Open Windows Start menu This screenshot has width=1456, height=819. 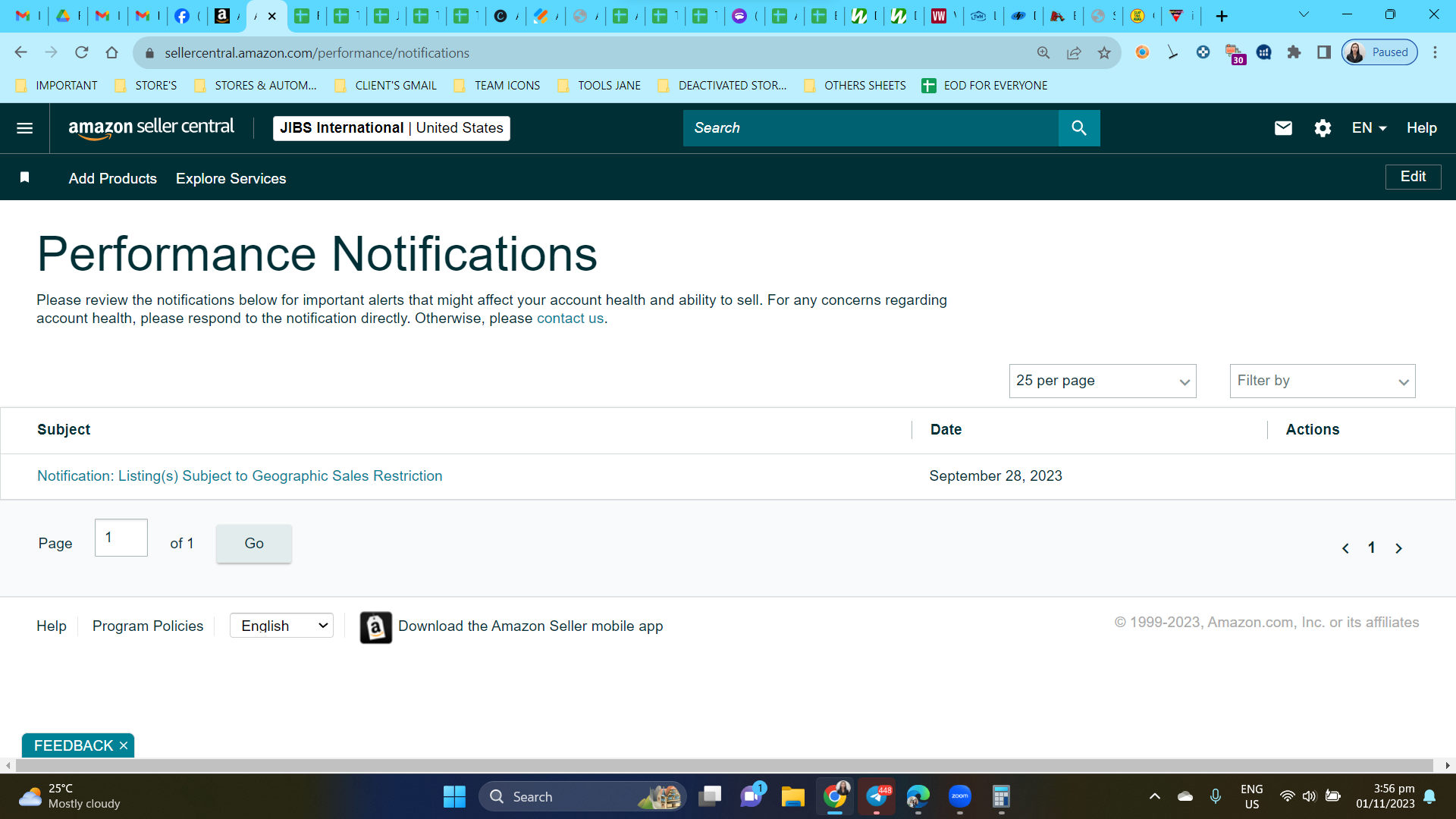pyautogui.click(x=454, y=796)
